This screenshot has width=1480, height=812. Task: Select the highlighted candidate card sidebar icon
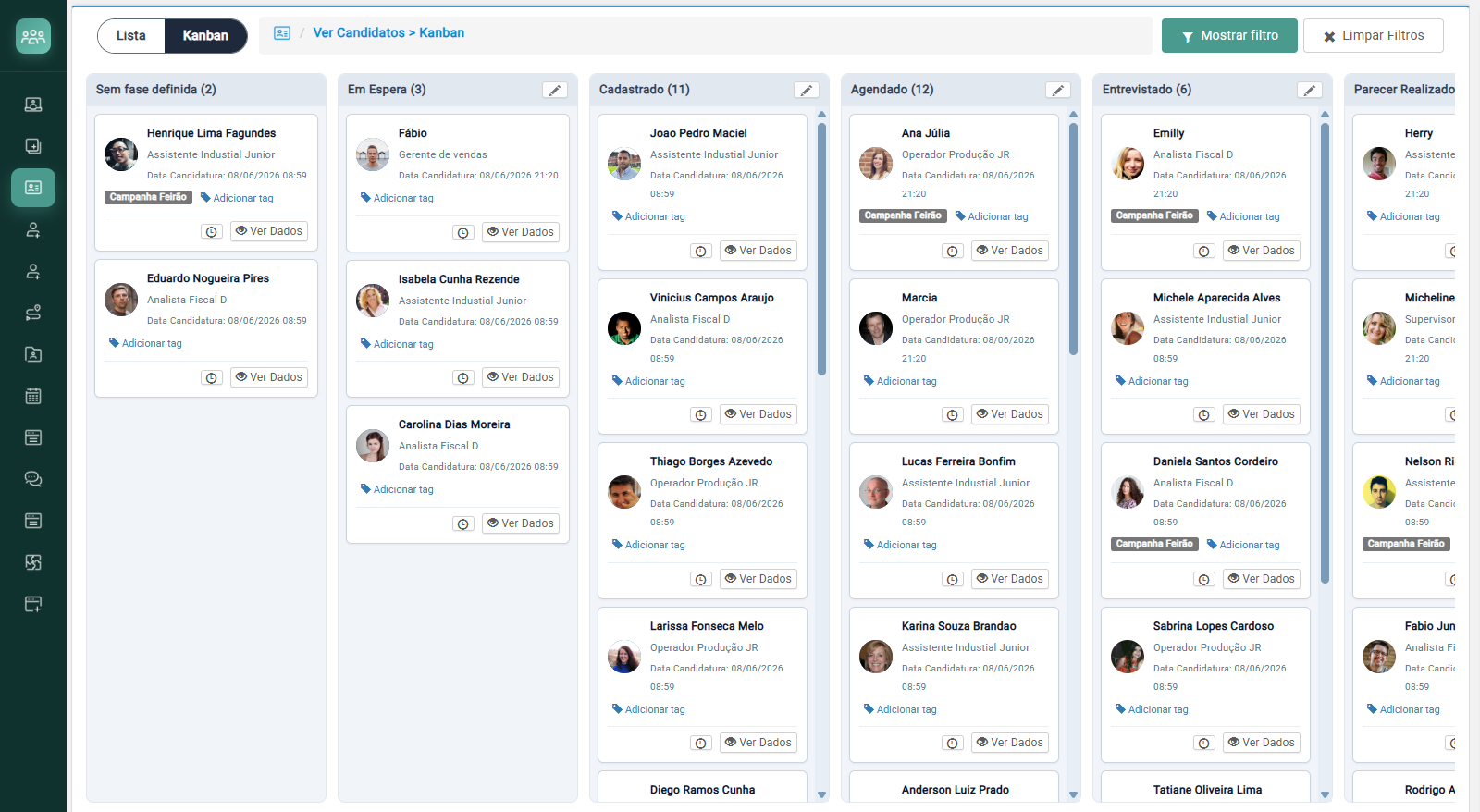click(x=33, y=188)
